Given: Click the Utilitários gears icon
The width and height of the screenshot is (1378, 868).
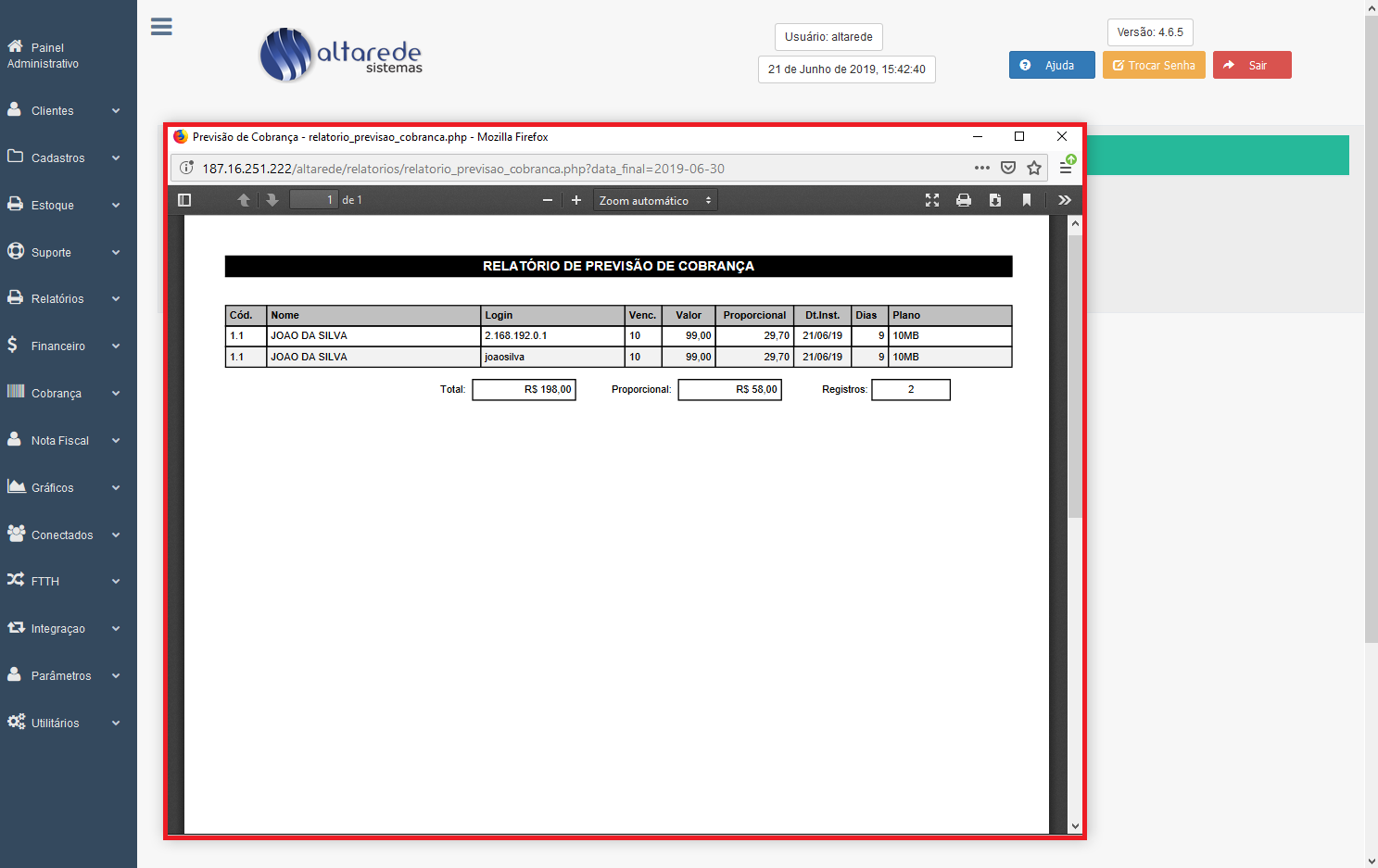Looking at the screenshot, I should (16, 722).
